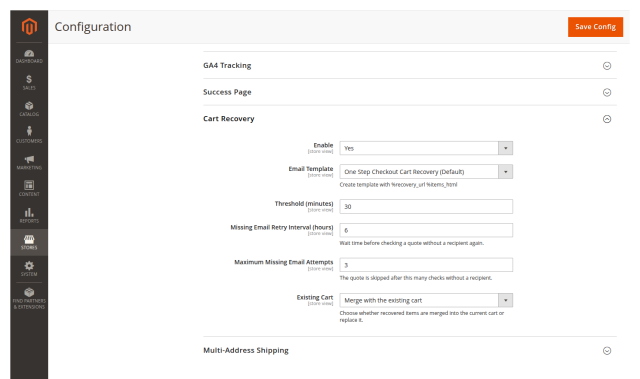The width and height of the screenshot is (640, 379).
Task: Open the Email Template dropdown
Action: (426, 172)
